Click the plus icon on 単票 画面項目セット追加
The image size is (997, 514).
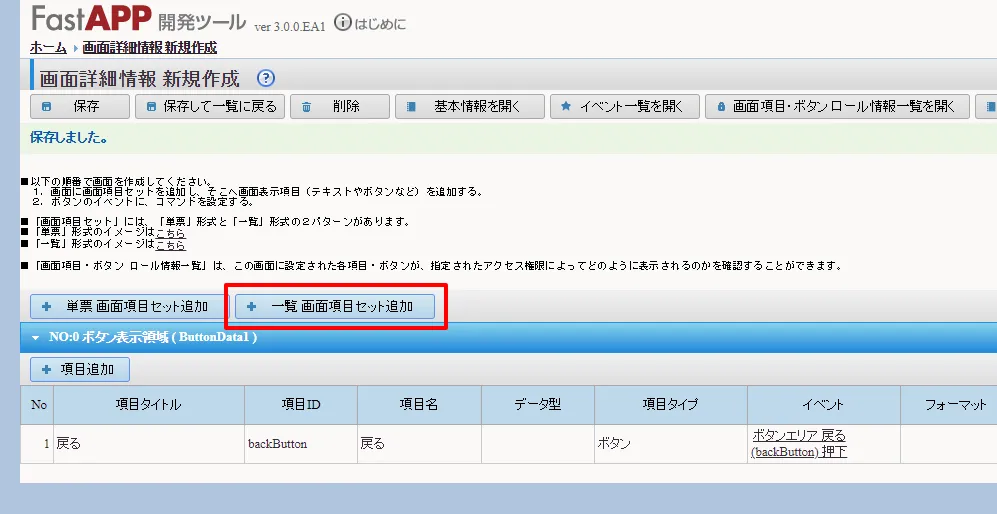[46, 307]
